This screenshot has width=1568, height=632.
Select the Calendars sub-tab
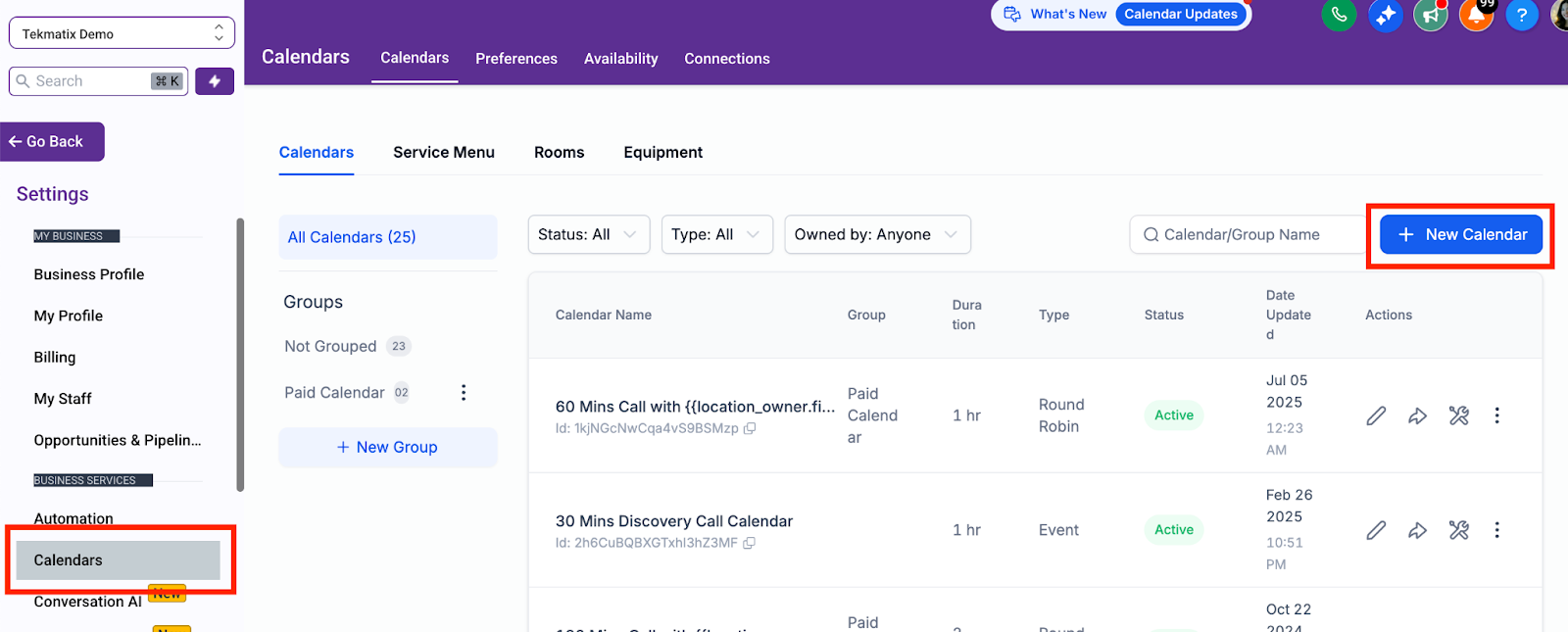317,152
